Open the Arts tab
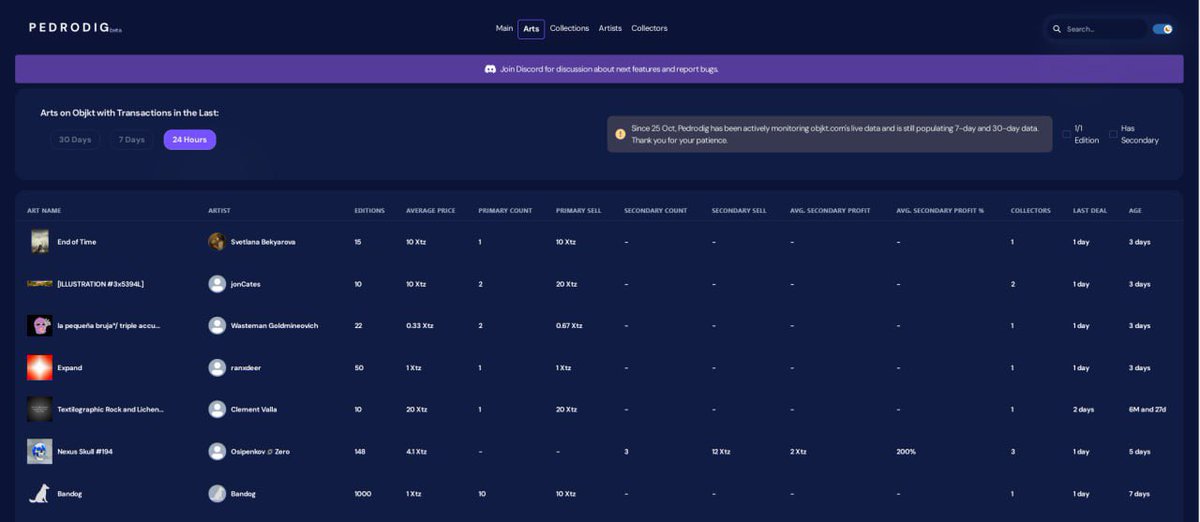 [531, 29]
